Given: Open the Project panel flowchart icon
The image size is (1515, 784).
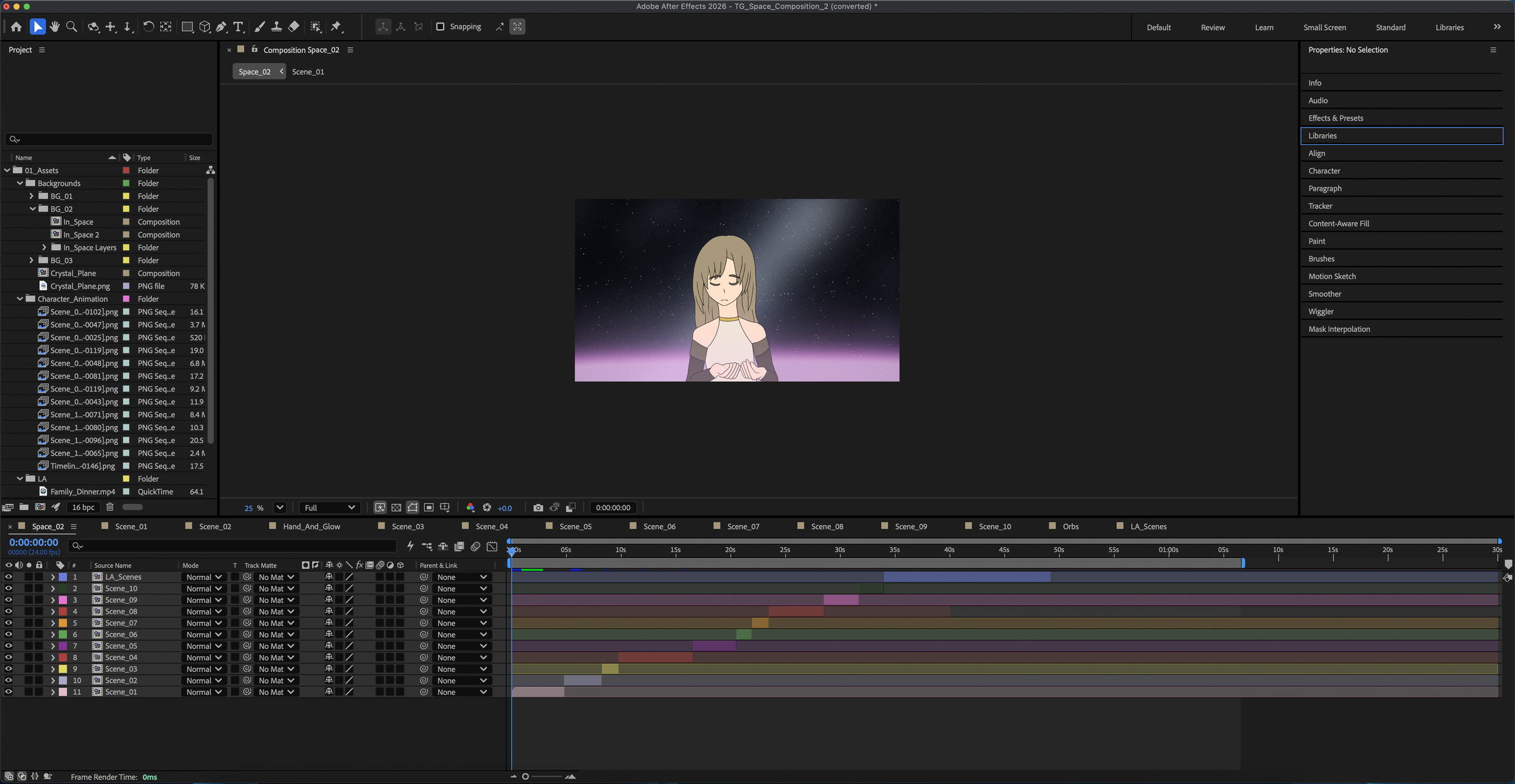Looking at the screenshot, I should coord(210,170).
